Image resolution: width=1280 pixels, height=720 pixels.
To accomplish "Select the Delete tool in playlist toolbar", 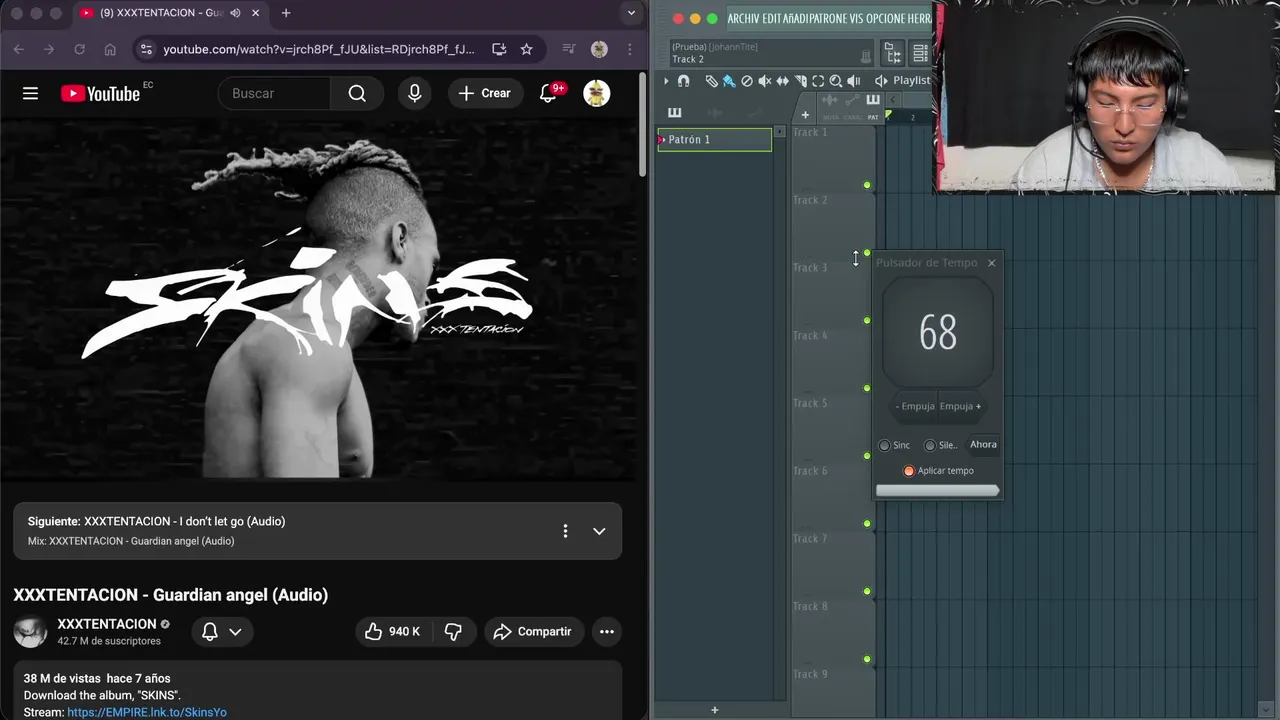I will click(x=747, y=81).
